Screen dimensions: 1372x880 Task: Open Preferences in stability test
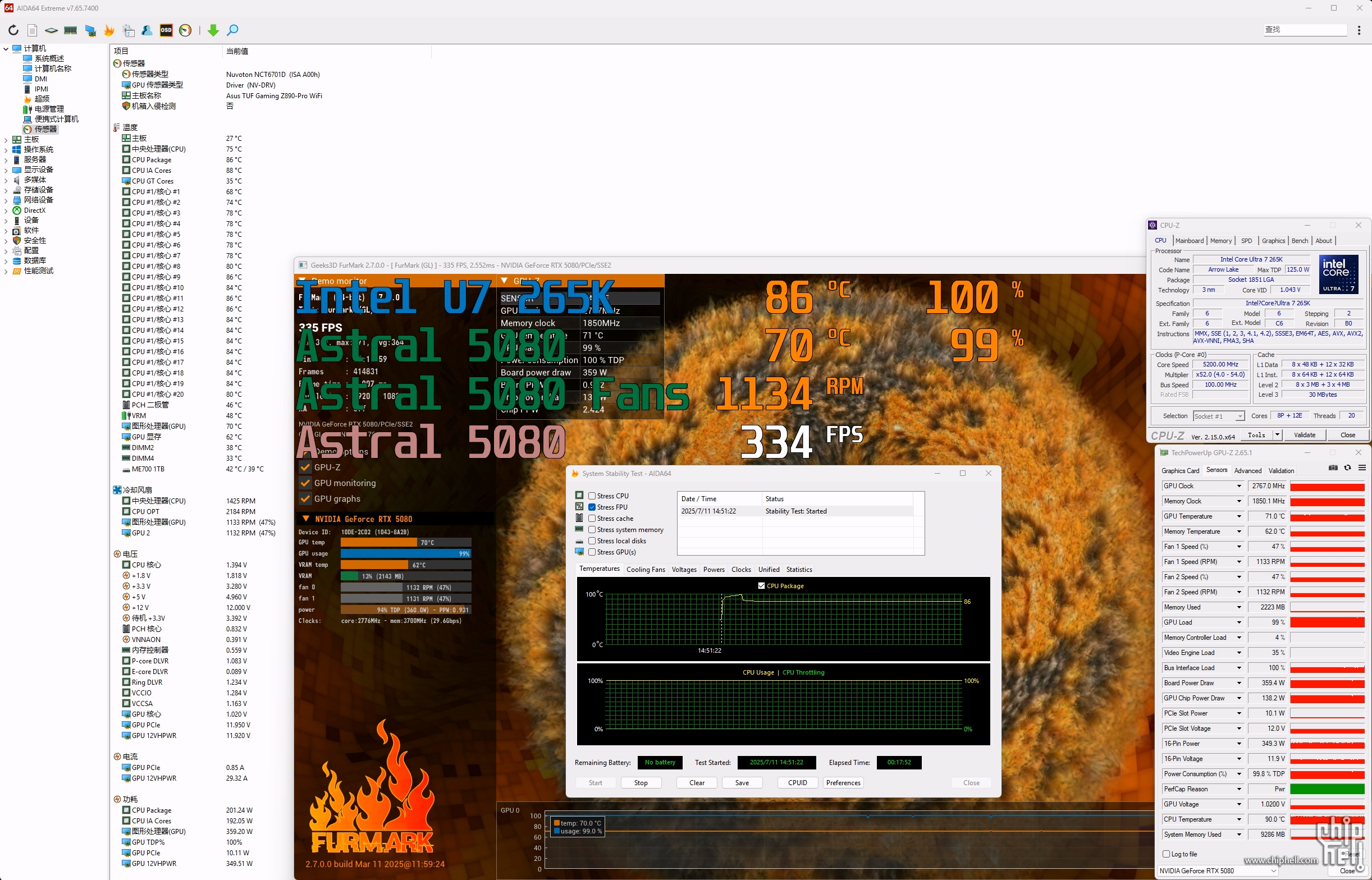(x=843, y=783)
